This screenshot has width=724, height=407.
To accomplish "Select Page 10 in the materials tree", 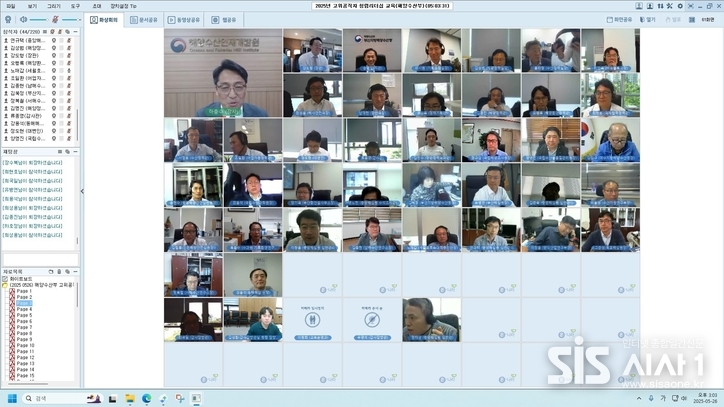I will coord(25,345).
